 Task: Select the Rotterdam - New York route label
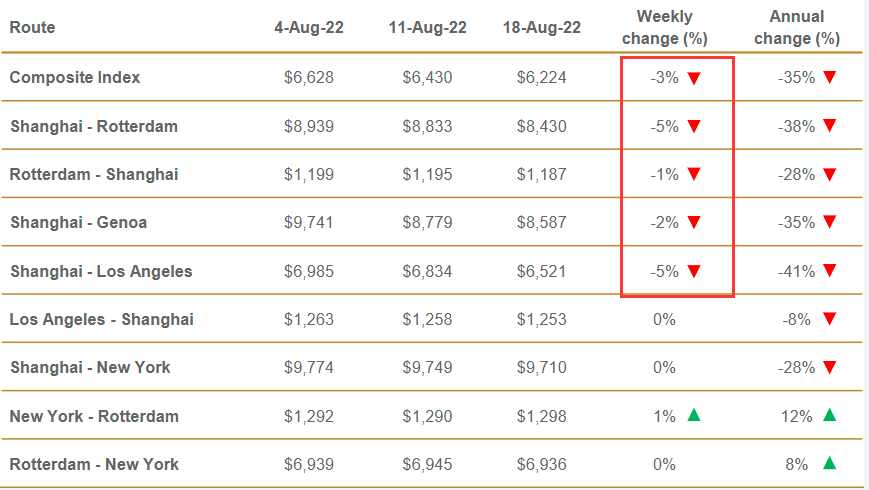(94, 464)
